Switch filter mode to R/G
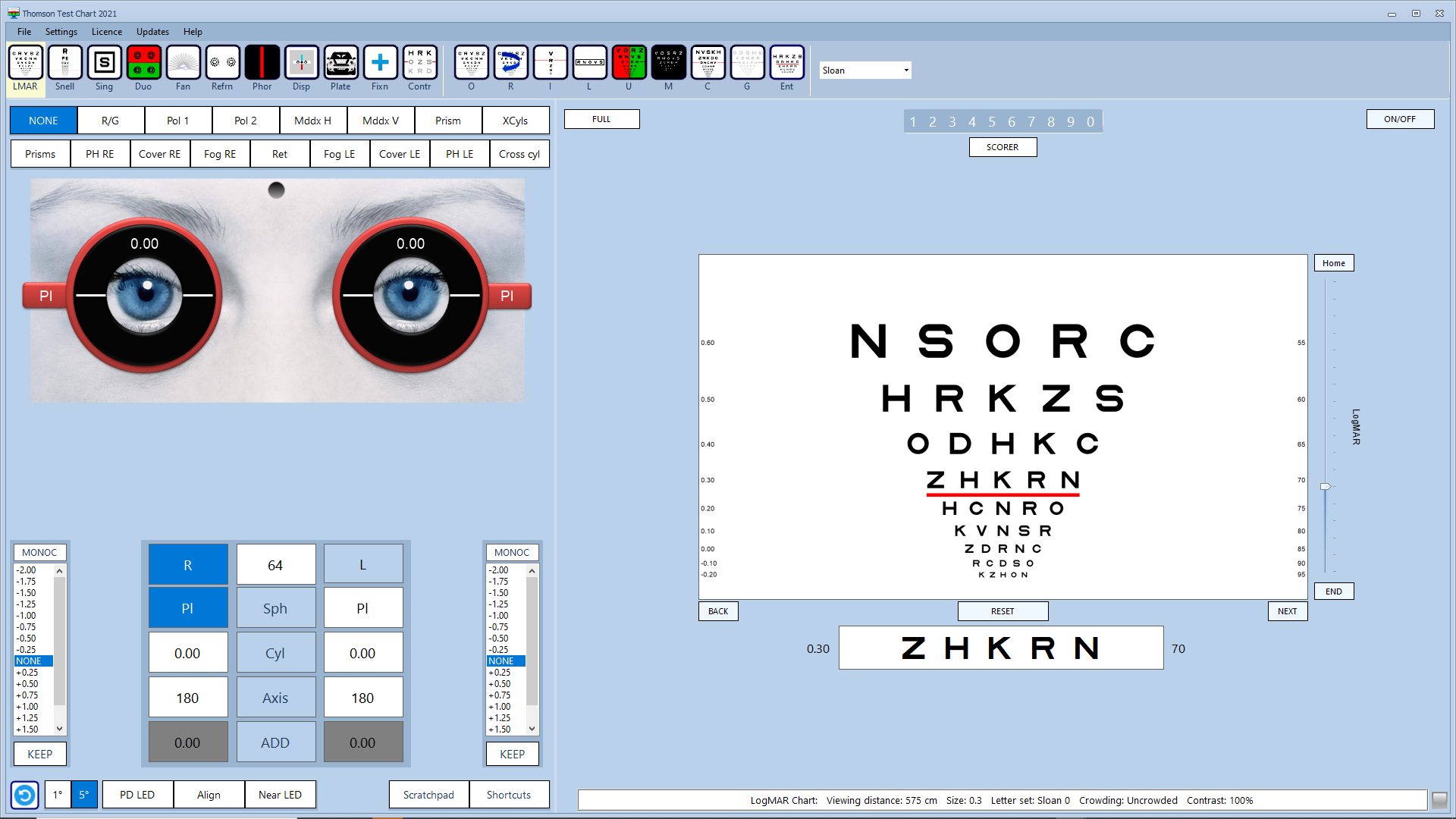The image size is (1456, 819). click(110, 120)
